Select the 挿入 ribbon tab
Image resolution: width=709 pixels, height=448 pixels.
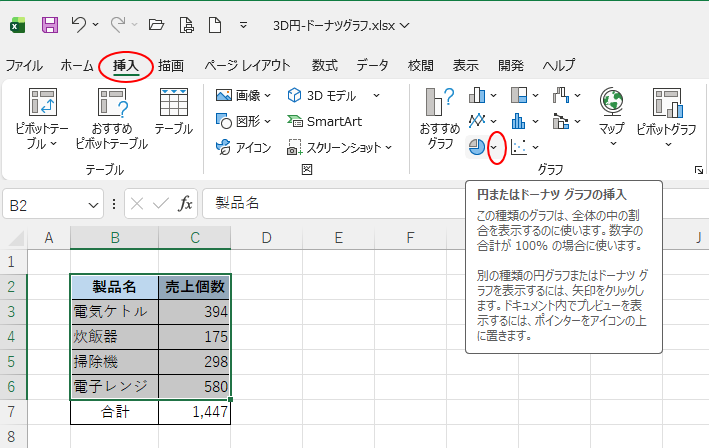126,66
